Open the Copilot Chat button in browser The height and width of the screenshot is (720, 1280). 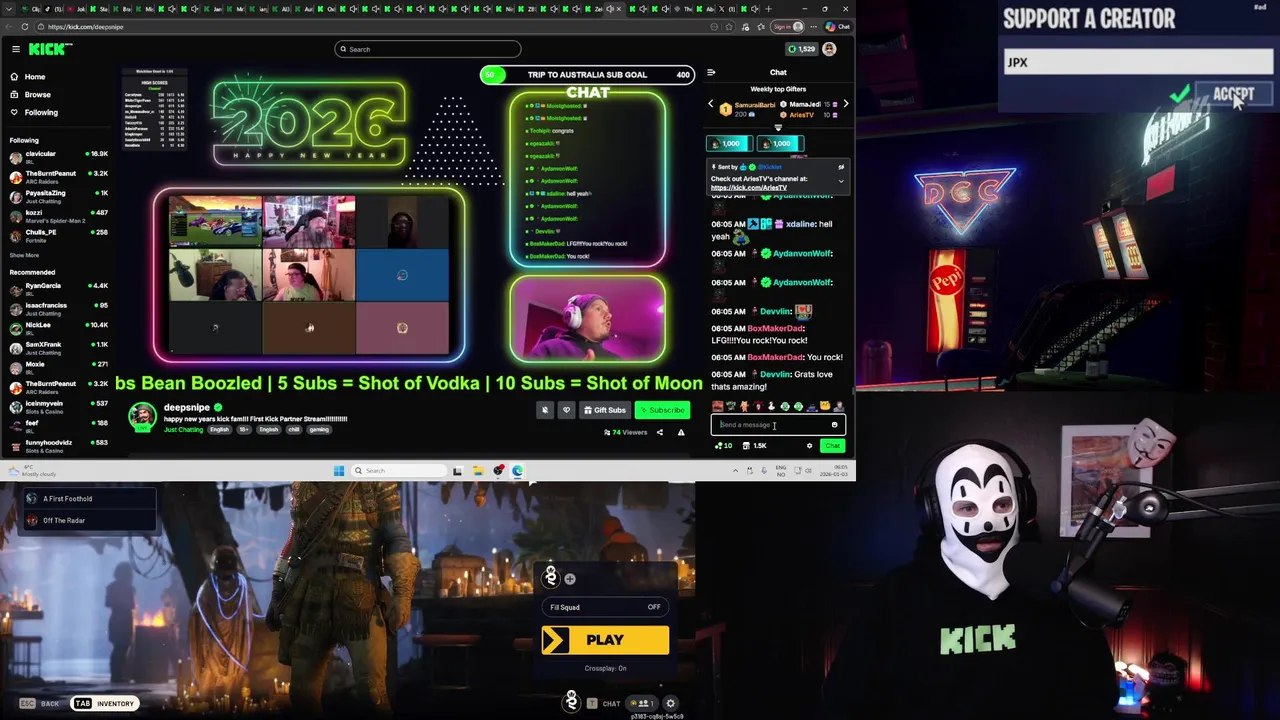838,27
